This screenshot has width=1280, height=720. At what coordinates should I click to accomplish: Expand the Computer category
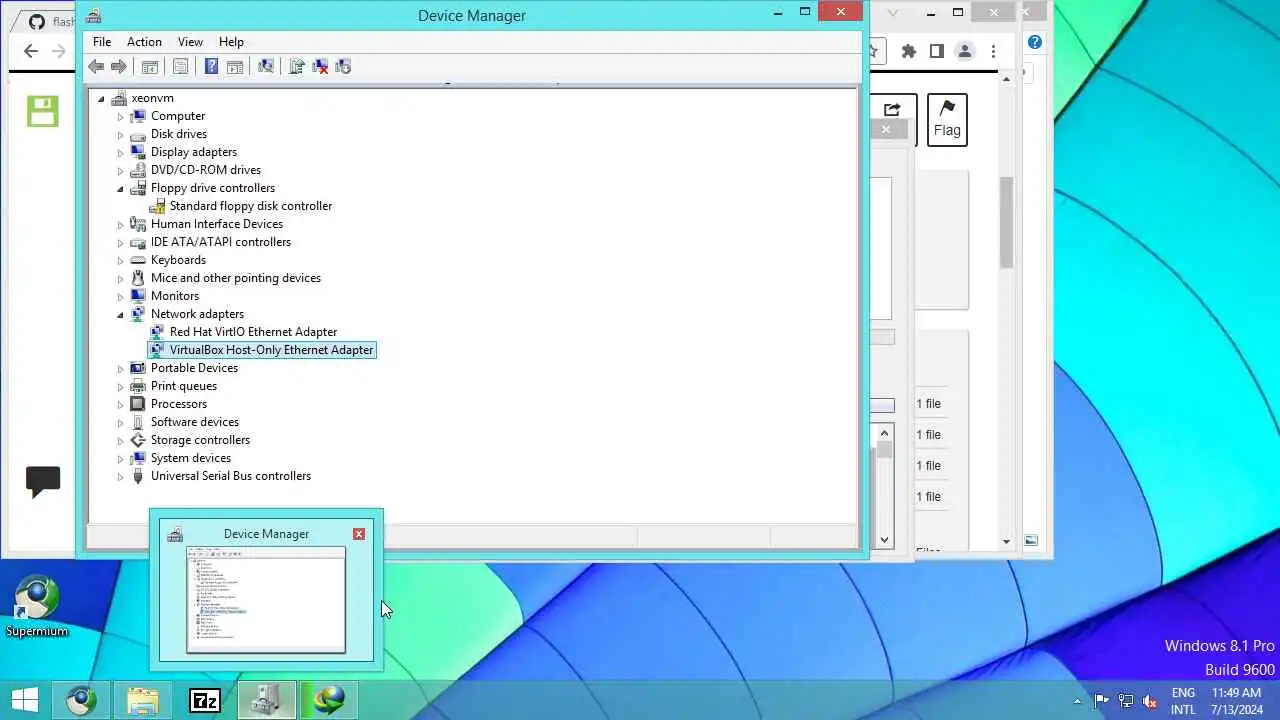[x=121, y=116]
